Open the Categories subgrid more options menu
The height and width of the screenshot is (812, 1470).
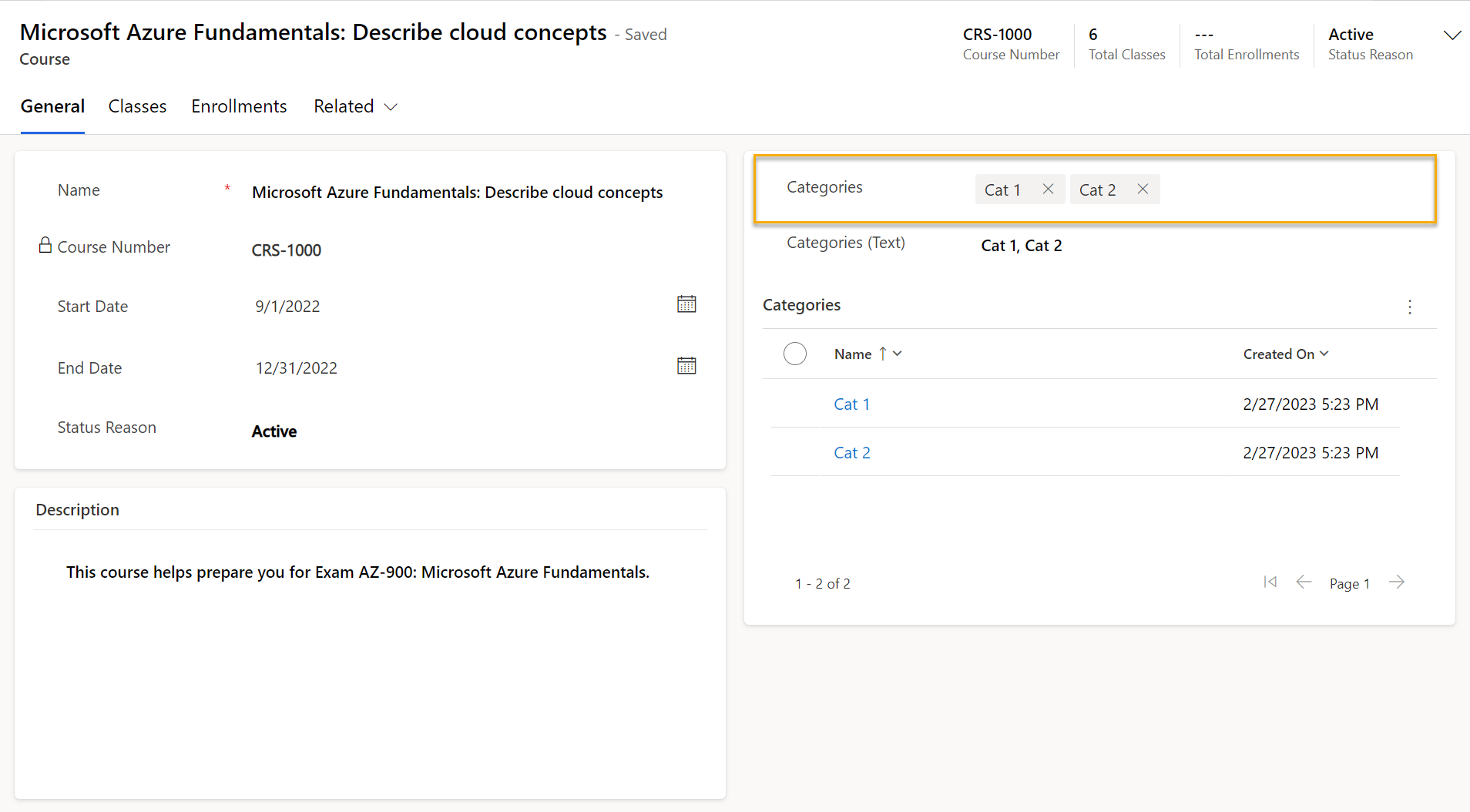click(x=1410, y=307)
